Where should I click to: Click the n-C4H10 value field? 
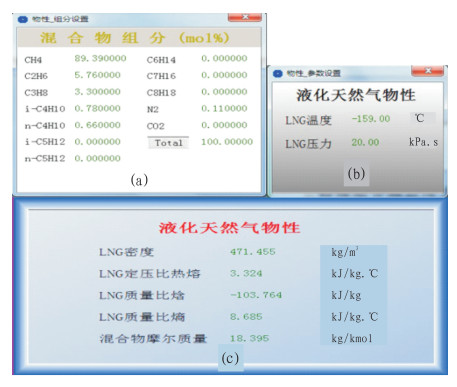[97, 125]
